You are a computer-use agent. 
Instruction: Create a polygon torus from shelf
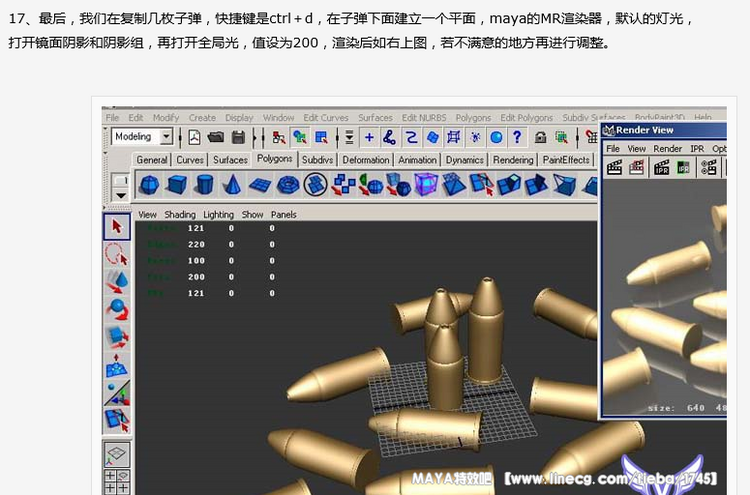pyautogui.click(x=288, y=185)
